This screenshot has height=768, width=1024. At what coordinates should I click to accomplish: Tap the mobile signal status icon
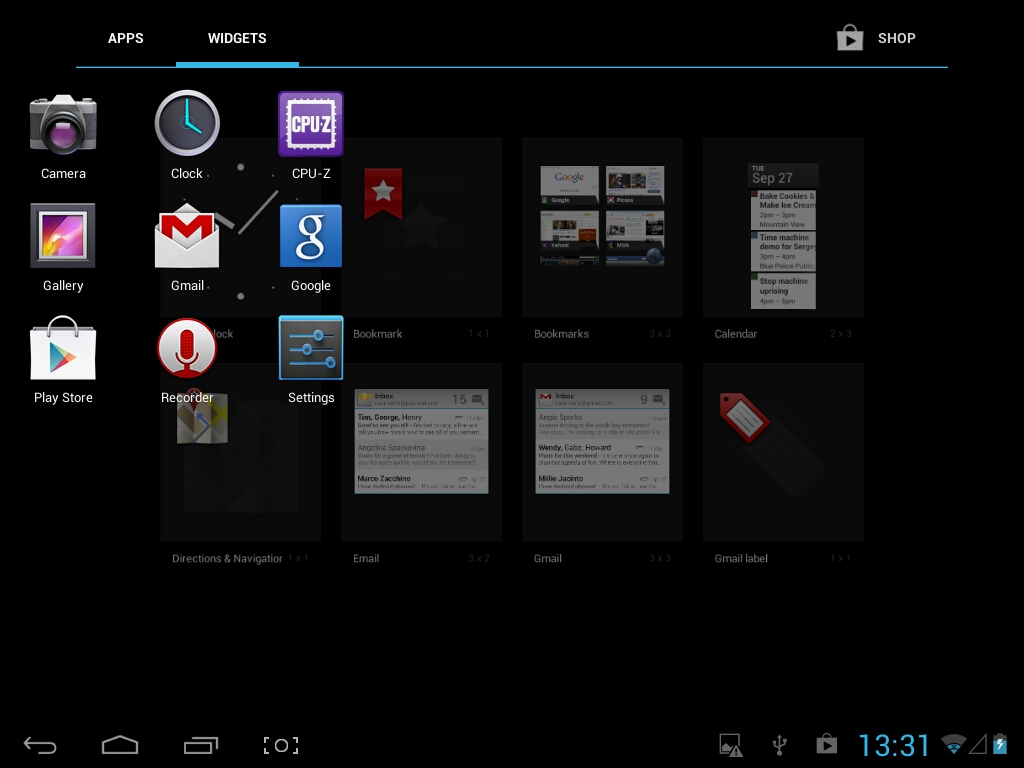(978, 744)
